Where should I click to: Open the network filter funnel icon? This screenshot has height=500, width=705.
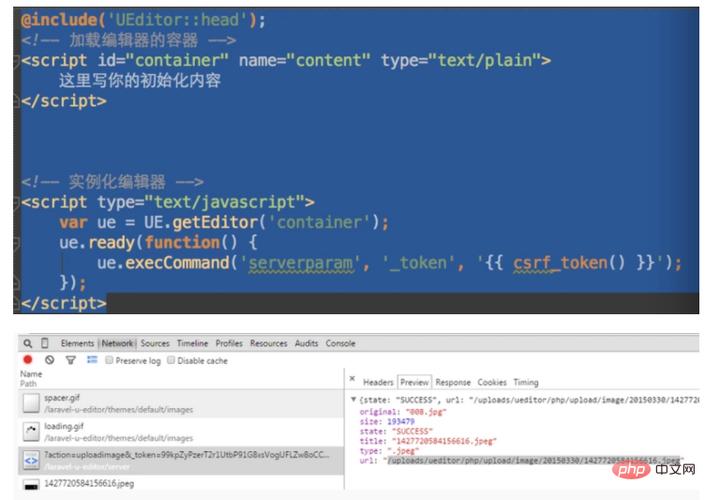click(71, 360)
